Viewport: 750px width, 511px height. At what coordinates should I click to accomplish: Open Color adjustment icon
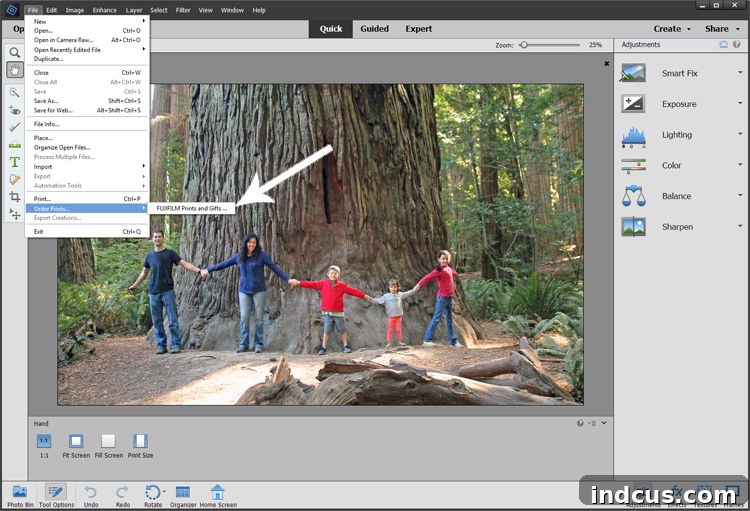coord(633,166)
